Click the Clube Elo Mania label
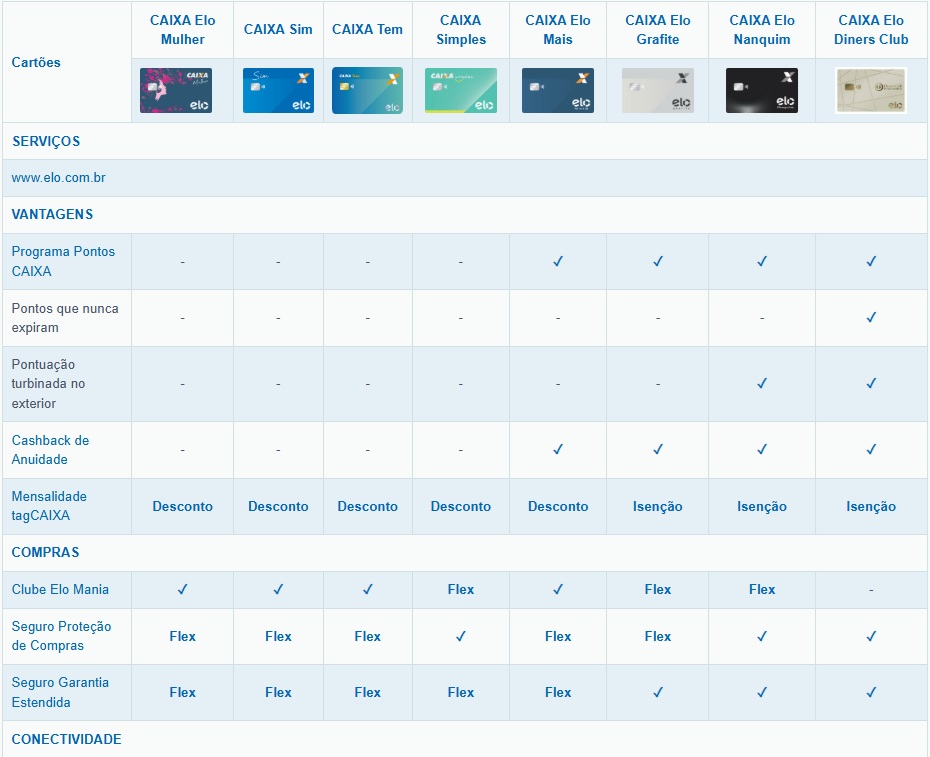Viewport: 930px width, 757px height. point(60,590)
